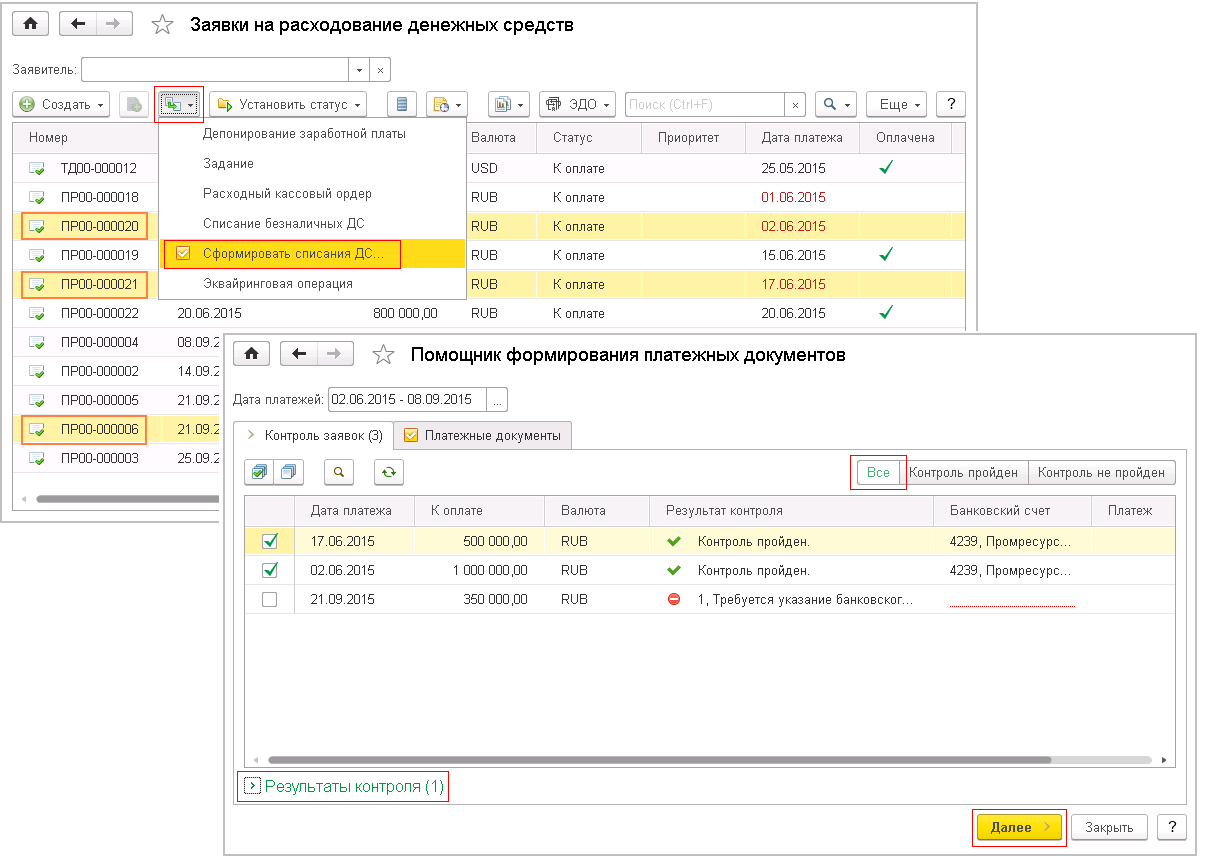Select Сформировать списания ДС menu item

[292, 254]
